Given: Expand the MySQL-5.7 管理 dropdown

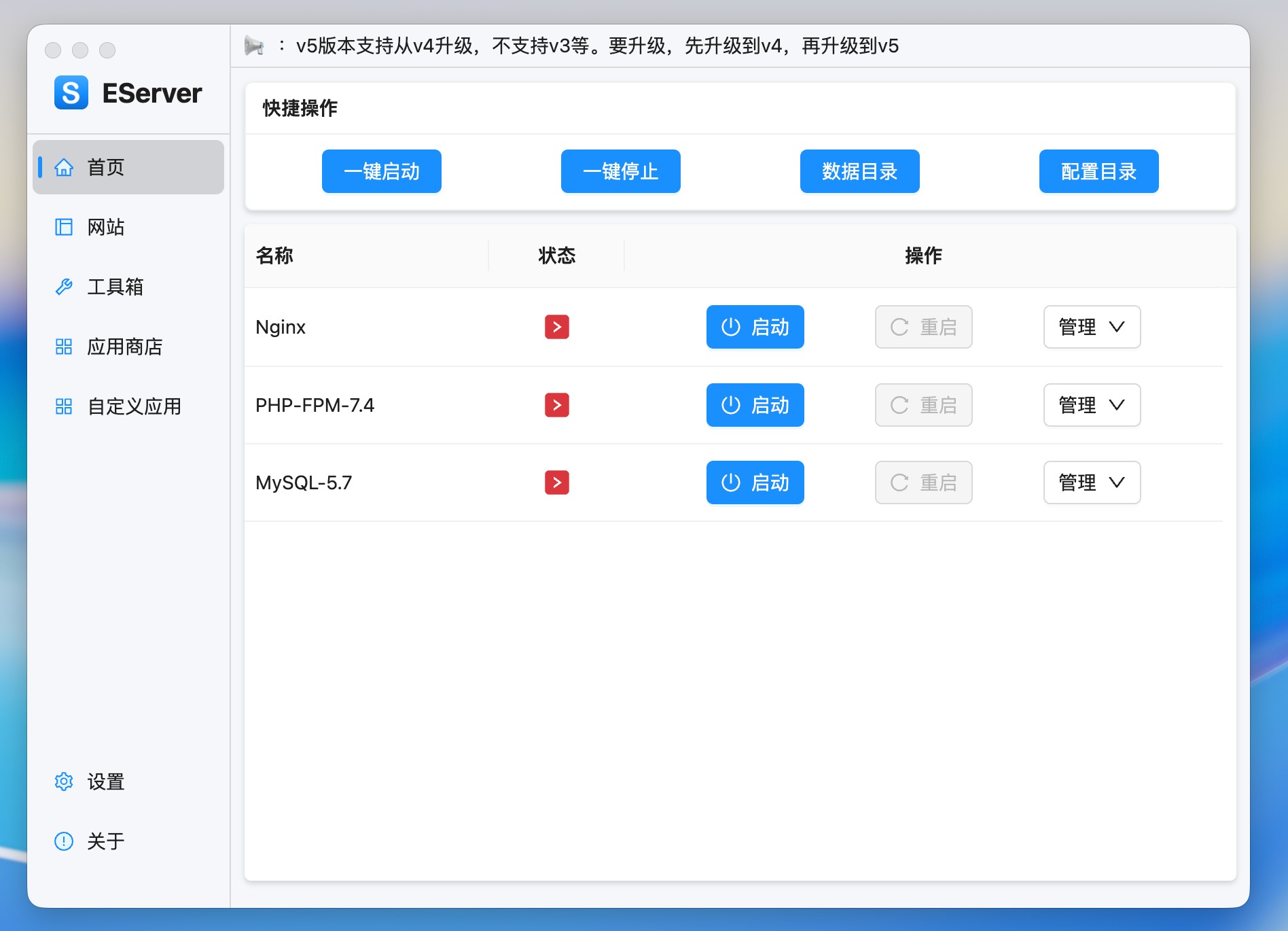Looking at the screenshot, I should (1091, 482).
